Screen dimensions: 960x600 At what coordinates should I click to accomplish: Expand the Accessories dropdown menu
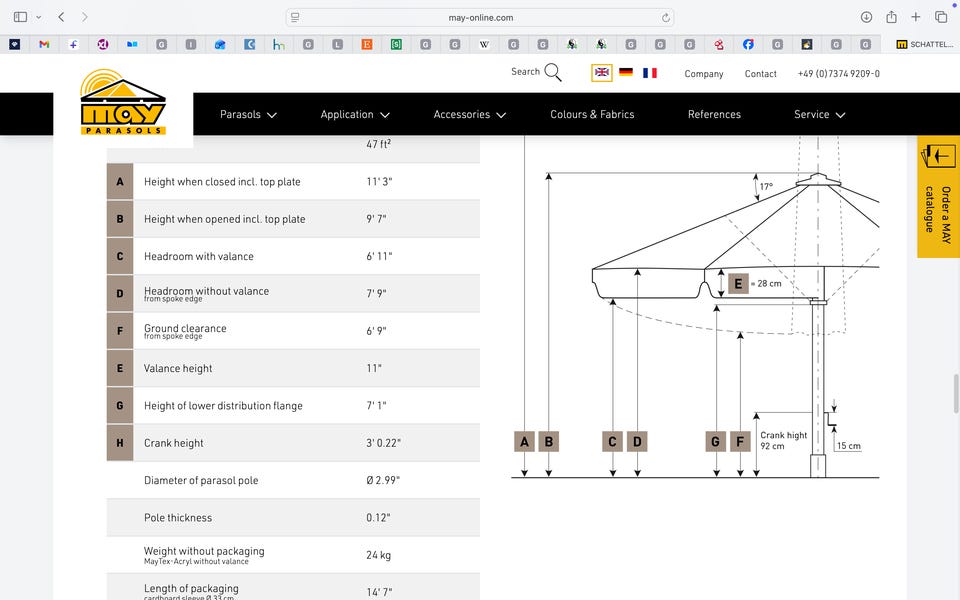[469, 115]
